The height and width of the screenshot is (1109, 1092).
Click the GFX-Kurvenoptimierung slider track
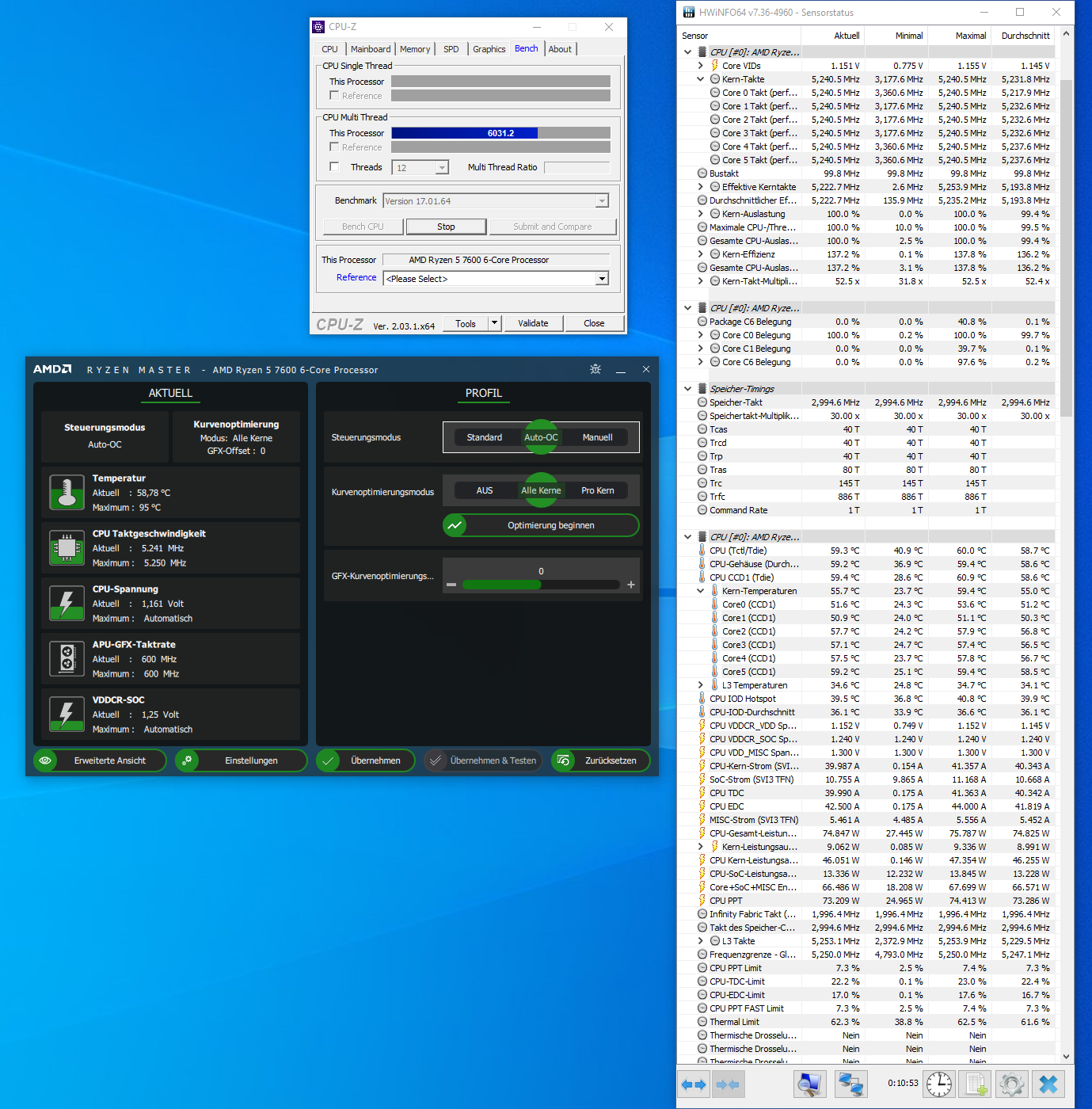coord(541,585)
